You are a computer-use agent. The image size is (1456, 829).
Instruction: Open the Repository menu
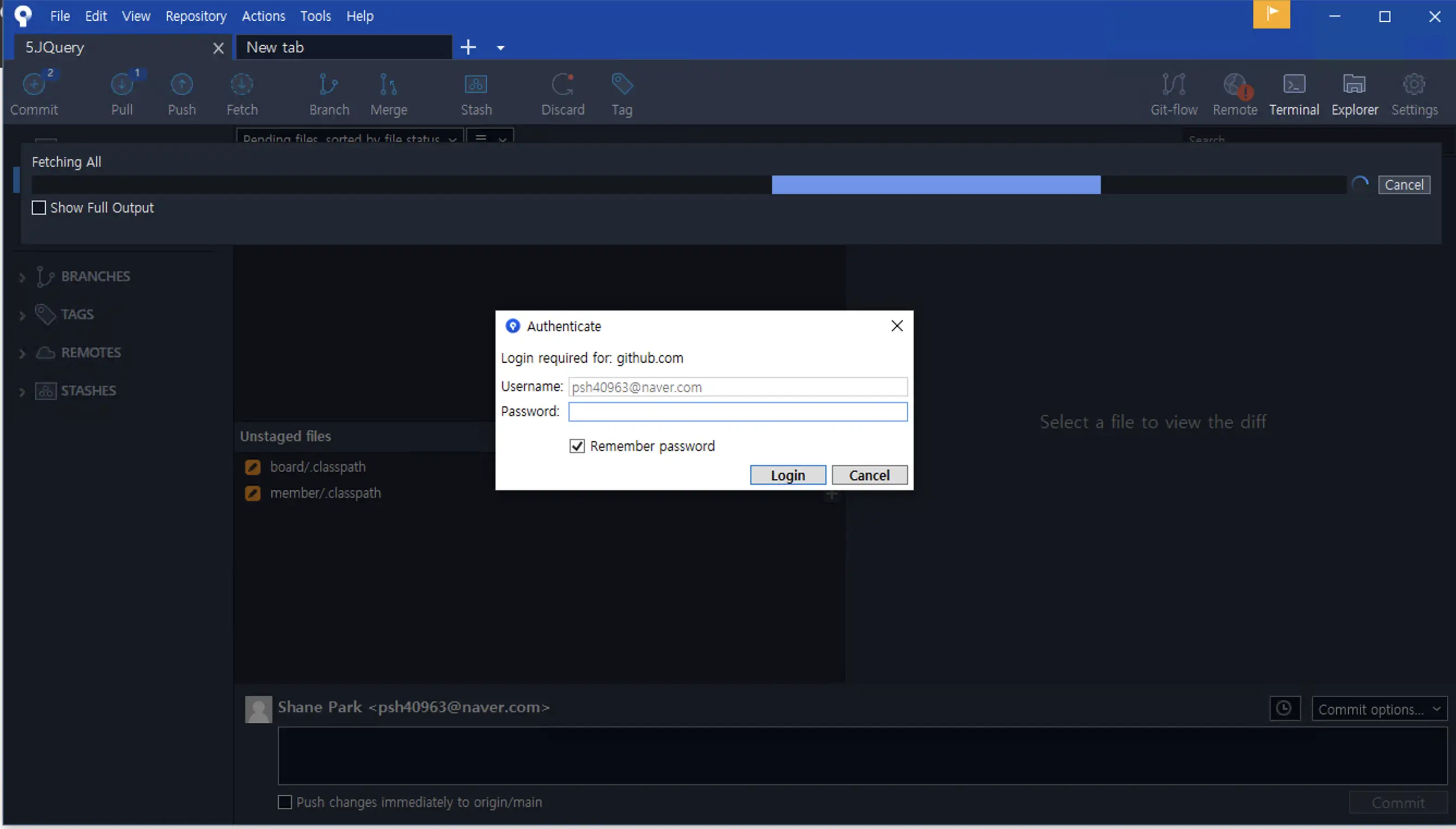195,16
